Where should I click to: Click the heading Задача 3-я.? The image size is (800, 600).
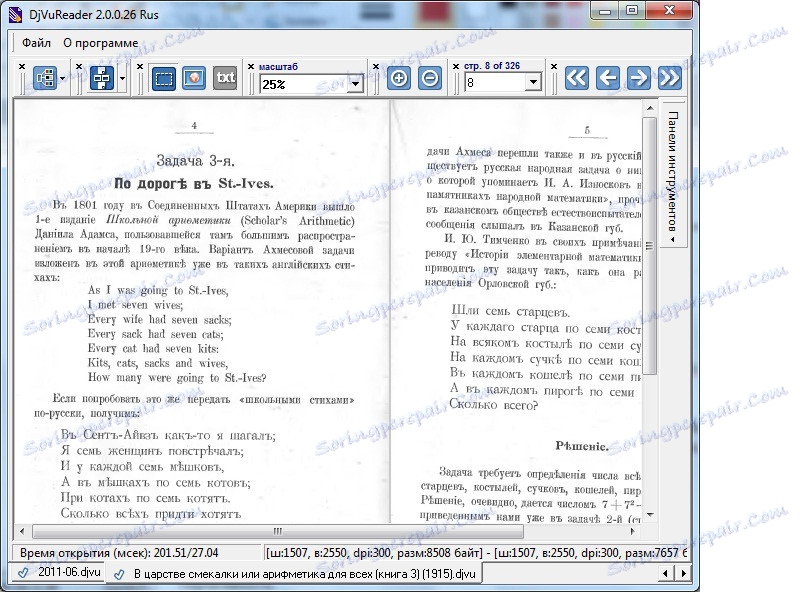(195, 161)
